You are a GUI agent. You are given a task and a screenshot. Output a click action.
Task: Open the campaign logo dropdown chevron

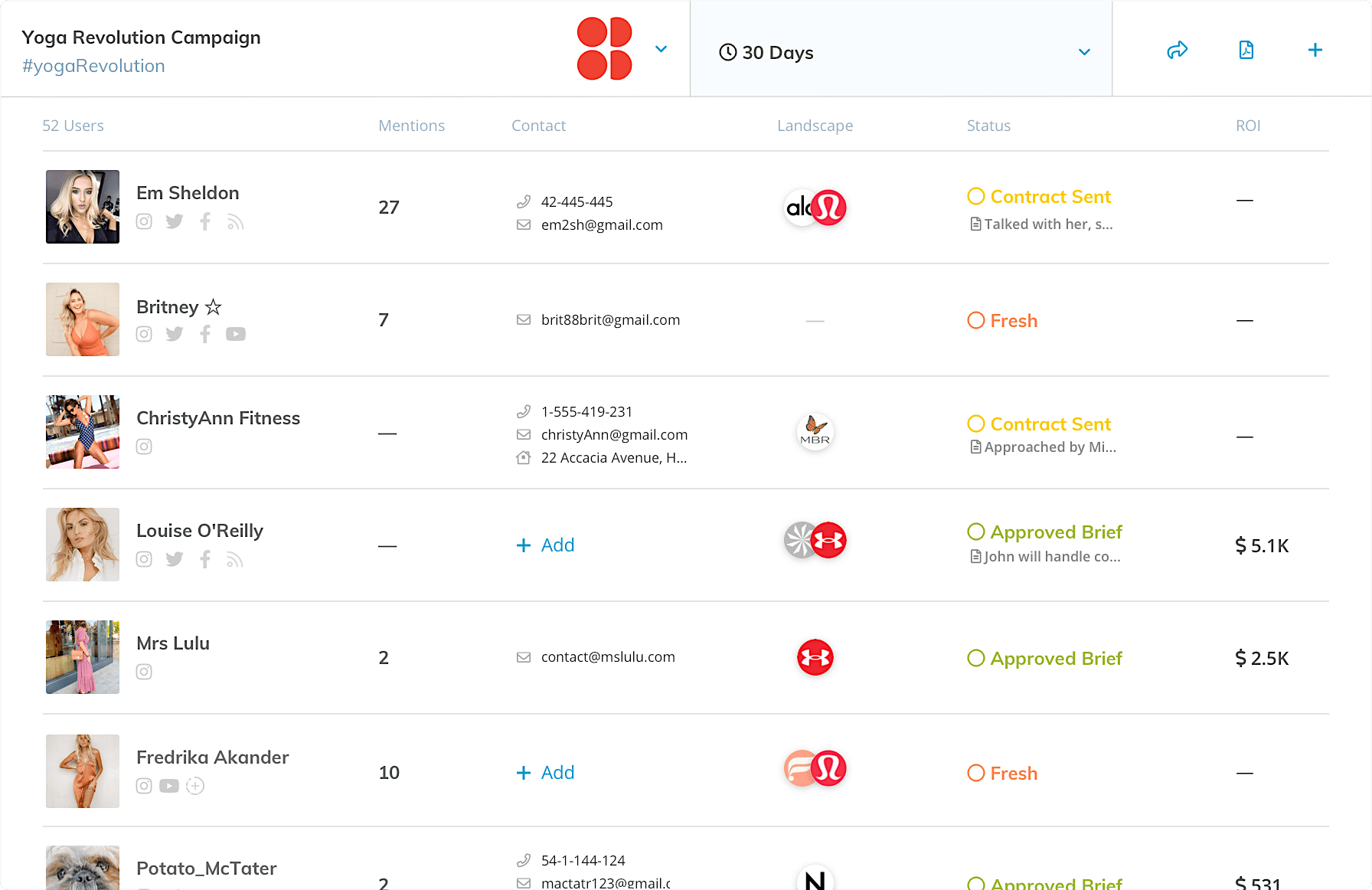(x=661, y=49)
